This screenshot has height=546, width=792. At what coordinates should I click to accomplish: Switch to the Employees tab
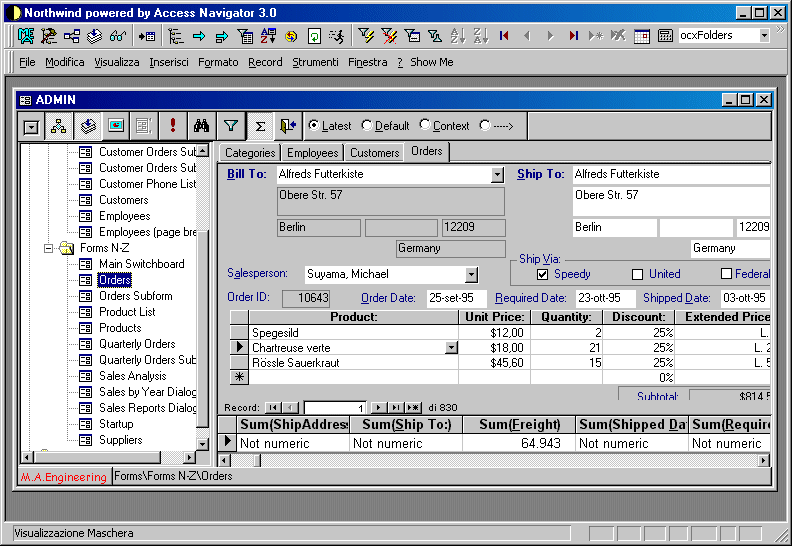coord(312,153)
